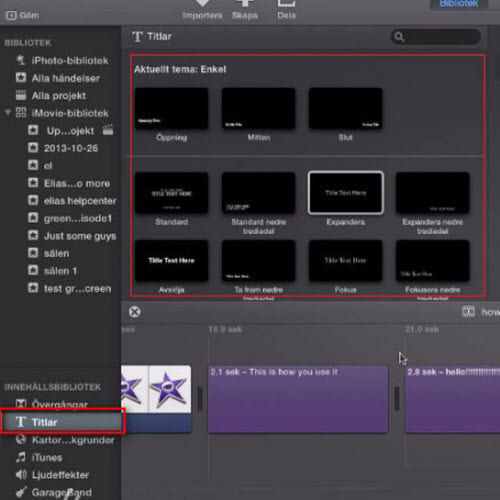Select the Ta fram nedre title thumbnail
Viewport: 500px width, 500px height.
pos(258,260)
